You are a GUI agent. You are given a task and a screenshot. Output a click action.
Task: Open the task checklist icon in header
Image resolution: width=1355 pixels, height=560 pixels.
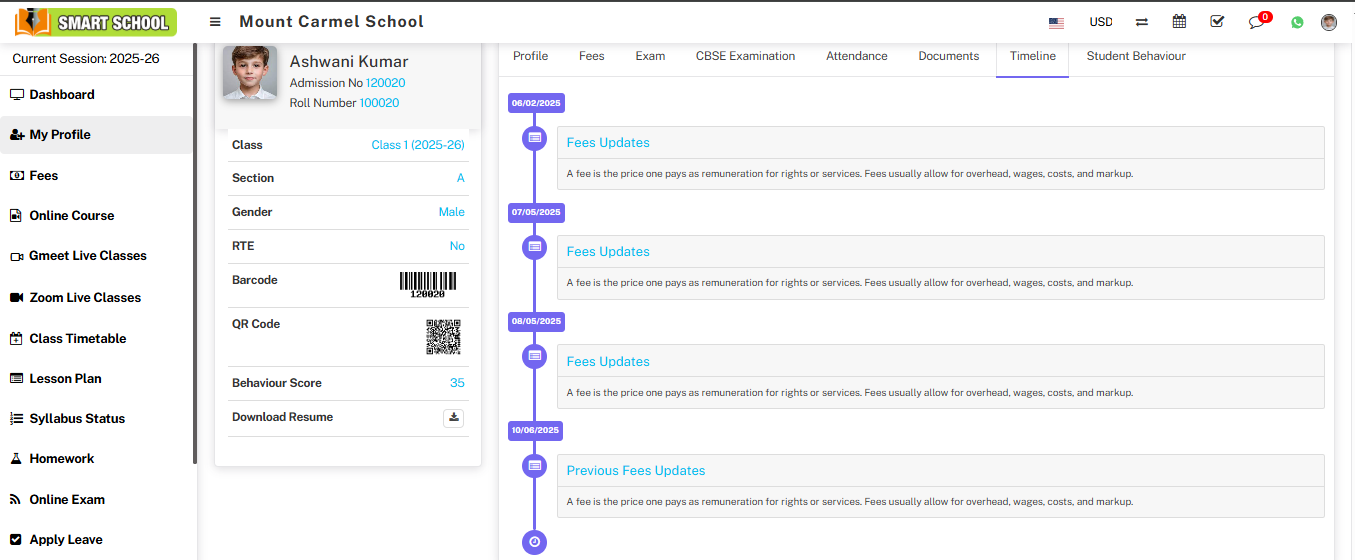pyautogui.click(x=1217, y=22)
